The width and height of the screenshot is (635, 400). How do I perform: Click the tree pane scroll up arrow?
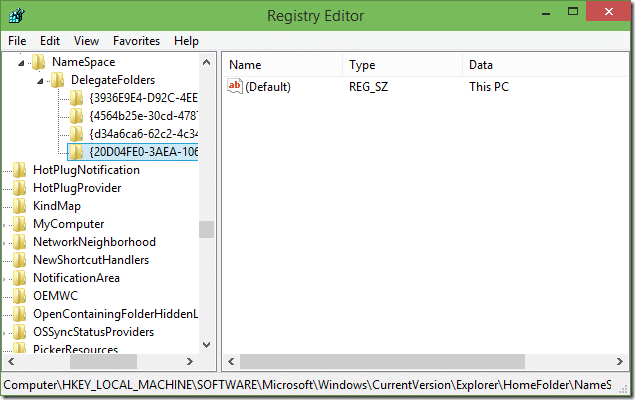207,62
